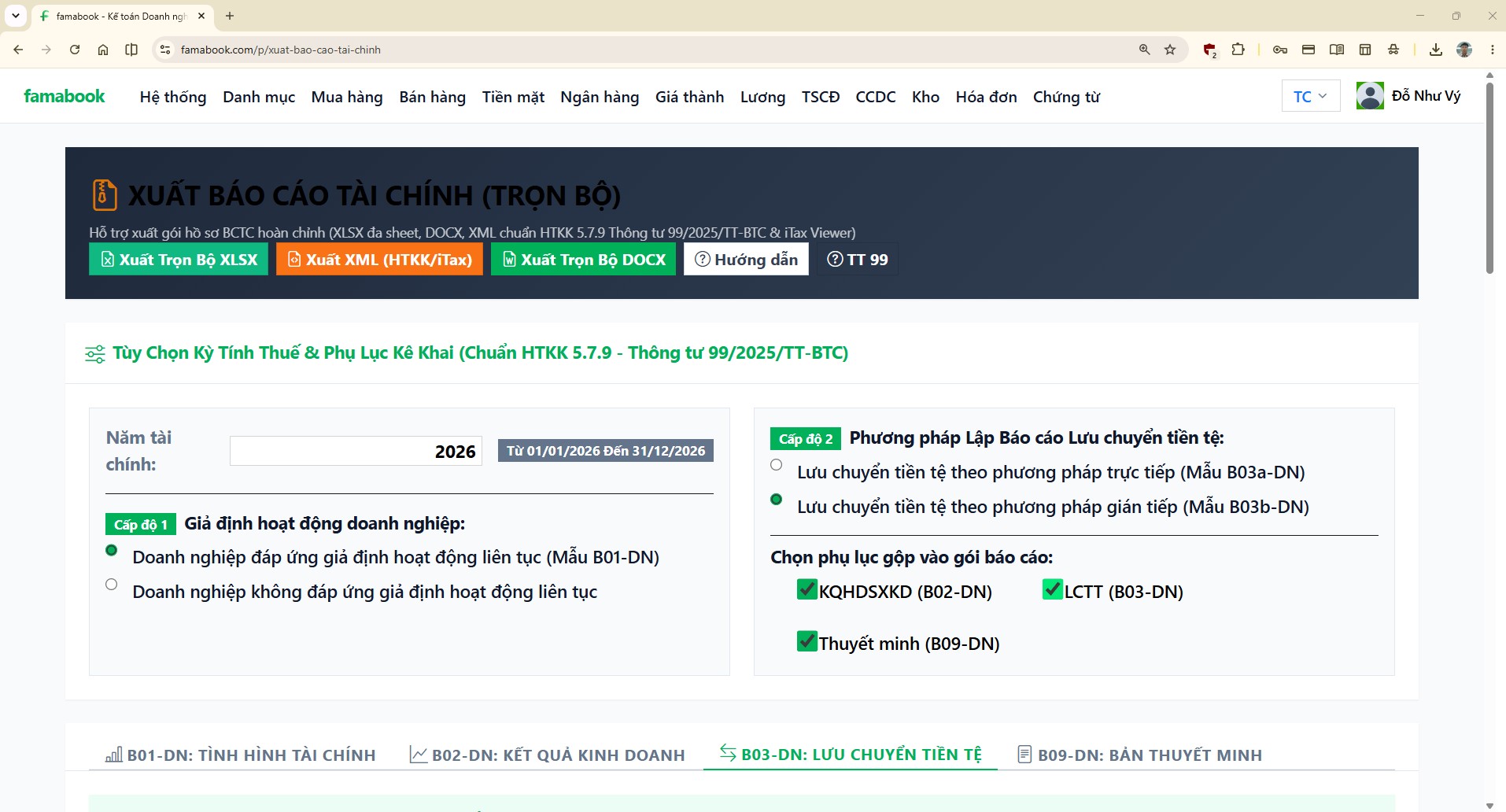Viewport: 1506px width, 812px height.
Task: Go to browser home page icon
Action: tap(103, 50)
